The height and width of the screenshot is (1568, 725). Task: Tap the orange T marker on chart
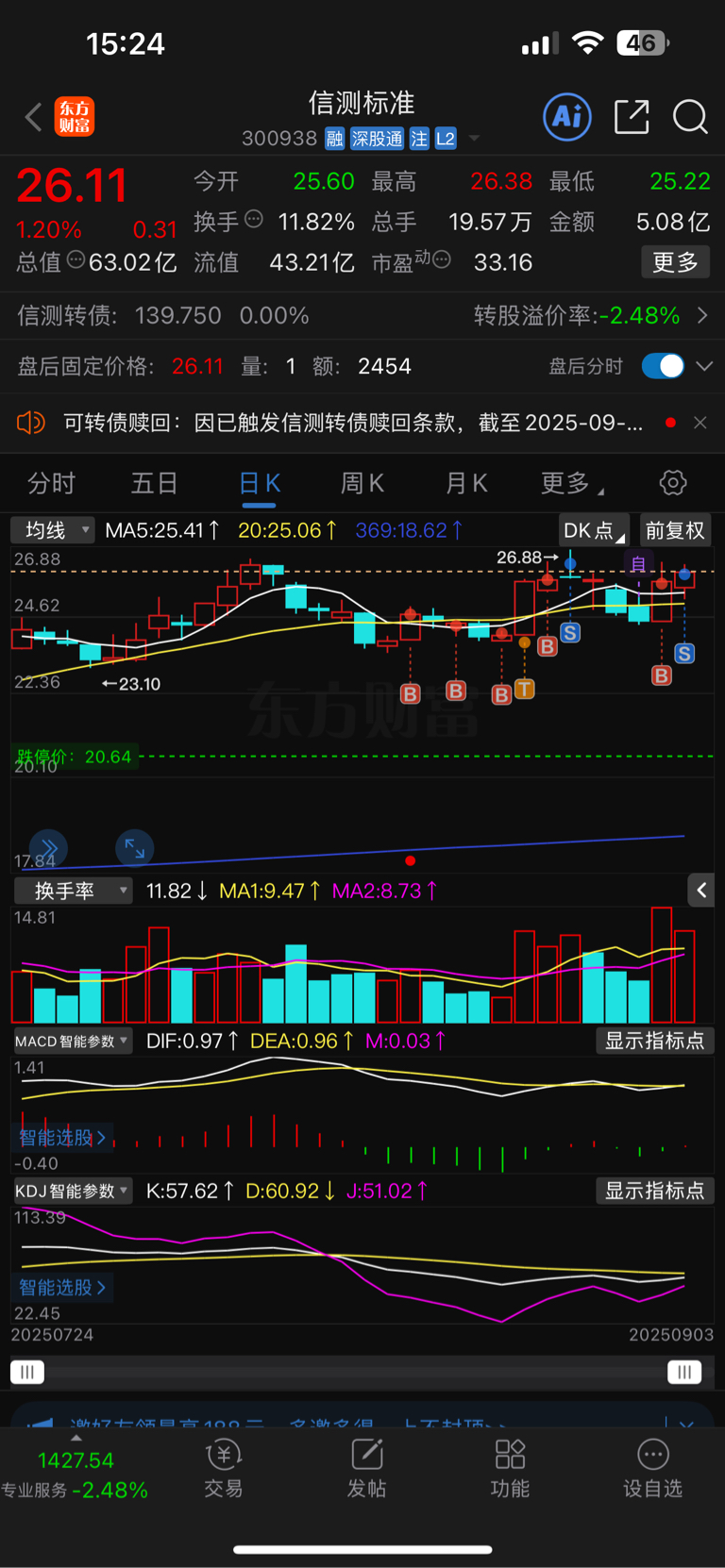tap(524, 689)
